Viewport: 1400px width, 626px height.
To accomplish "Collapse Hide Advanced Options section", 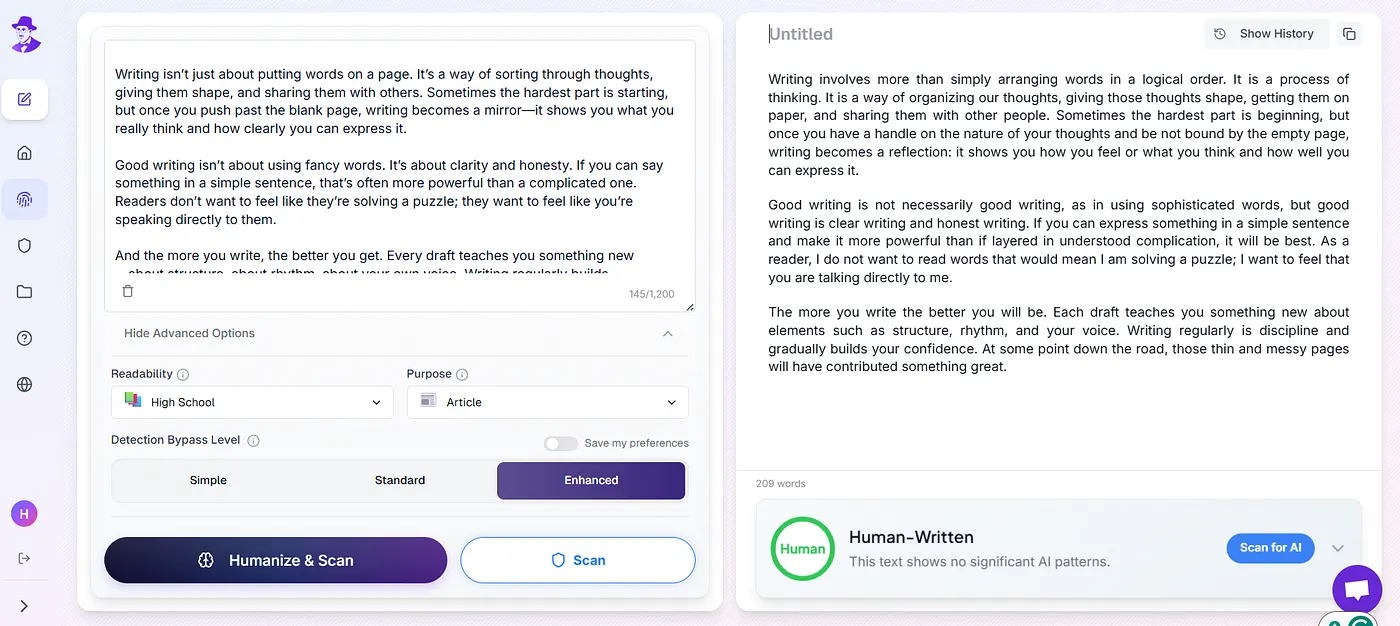I will [399, 333].
